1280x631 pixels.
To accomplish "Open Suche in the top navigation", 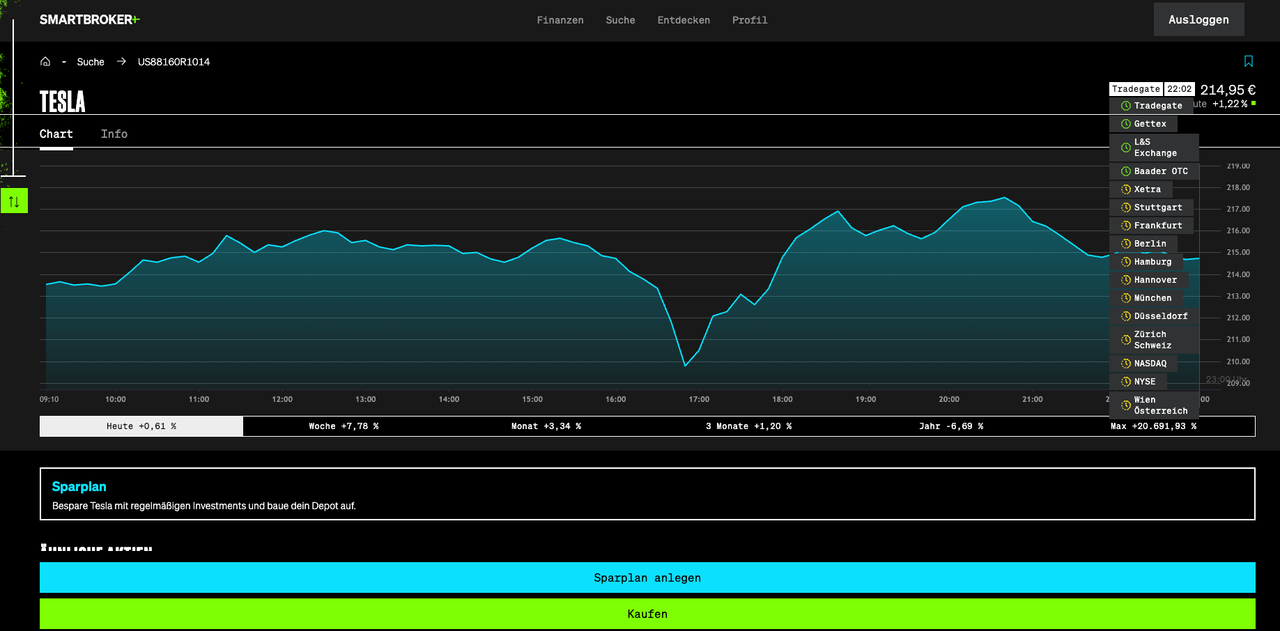I will [x=620, y=20].
